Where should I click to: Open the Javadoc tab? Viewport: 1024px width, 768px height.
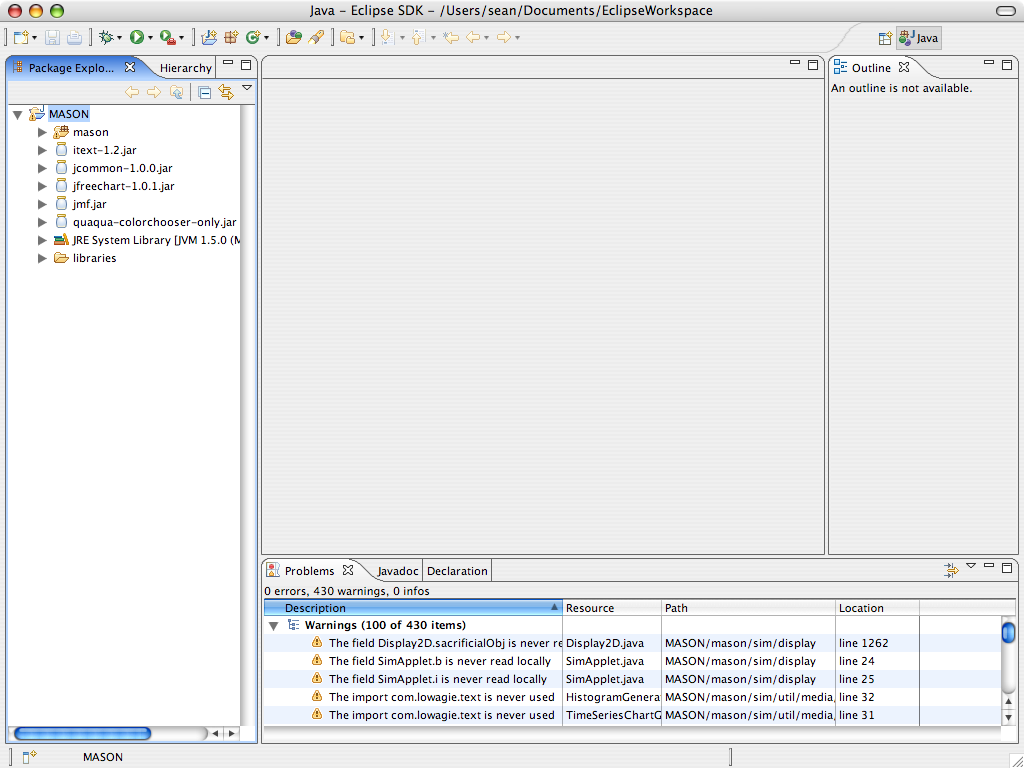(x=397, y=571)
